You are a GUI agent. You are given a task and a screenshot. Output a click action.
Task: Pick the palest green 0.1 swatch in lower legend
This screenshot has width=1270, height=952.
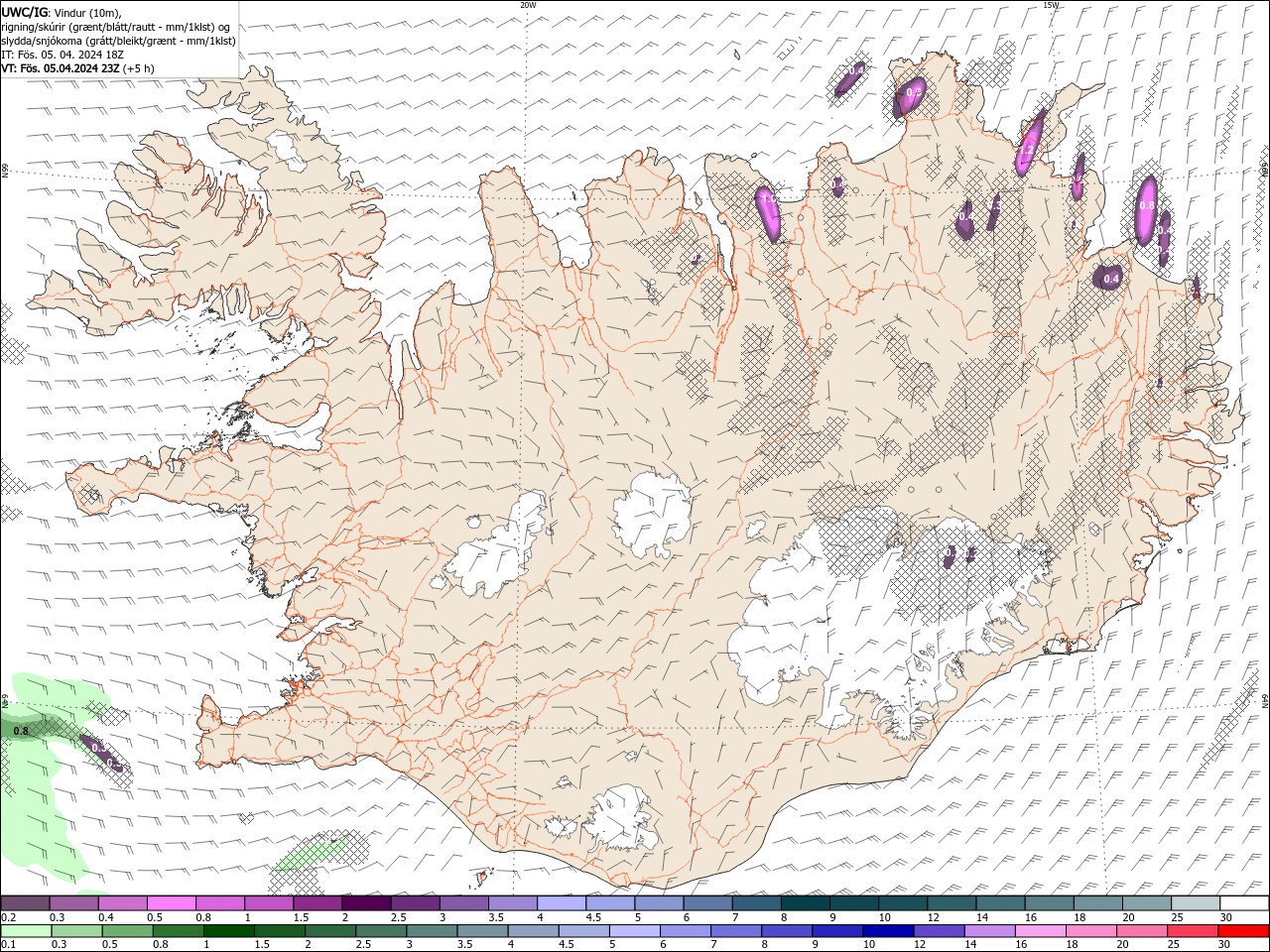(25, 931)
